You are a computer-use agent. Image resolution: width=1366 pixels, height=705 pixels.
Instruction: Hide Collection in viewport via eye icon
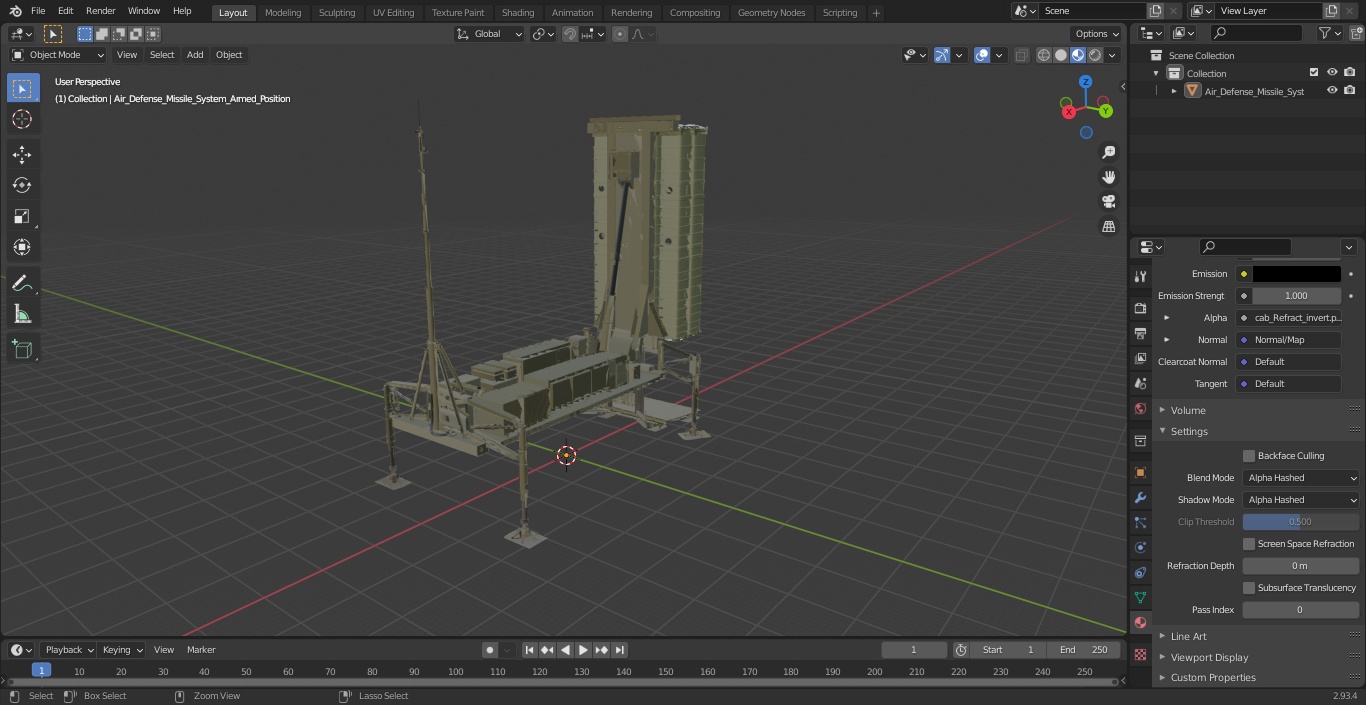point(1332,73)
